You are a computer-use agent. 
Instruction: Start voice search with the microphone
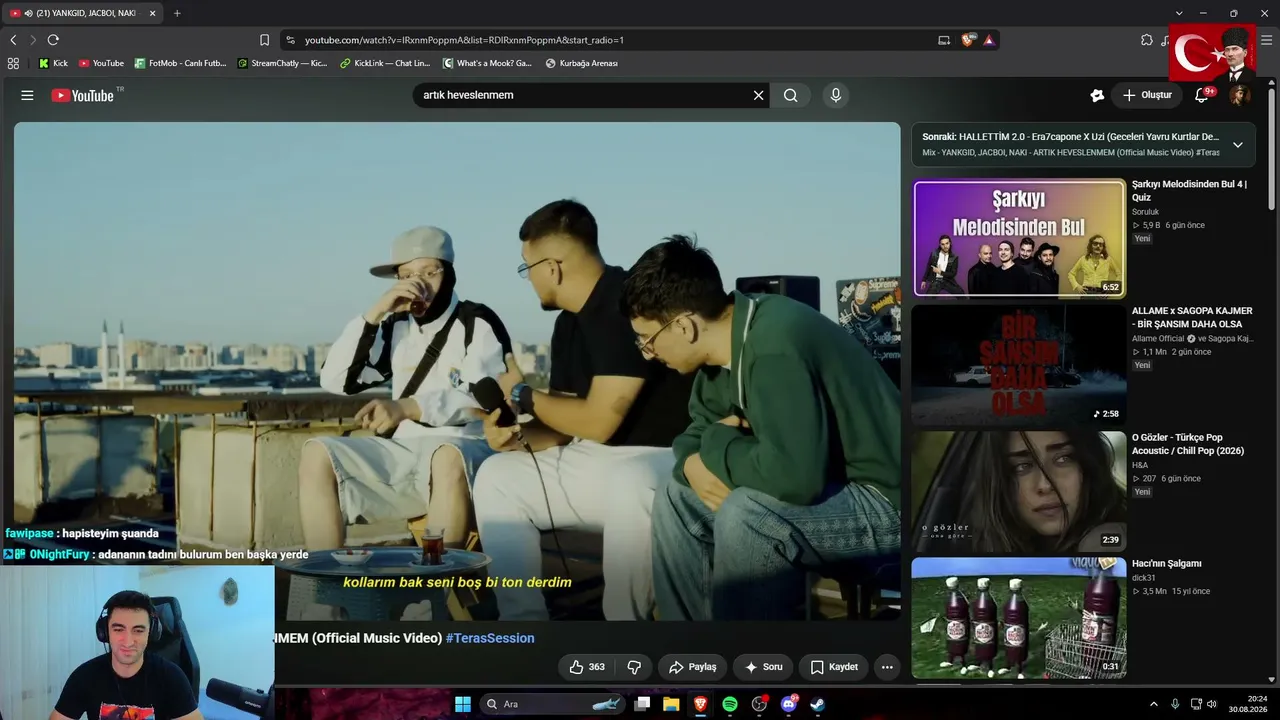tap(836, 95)
